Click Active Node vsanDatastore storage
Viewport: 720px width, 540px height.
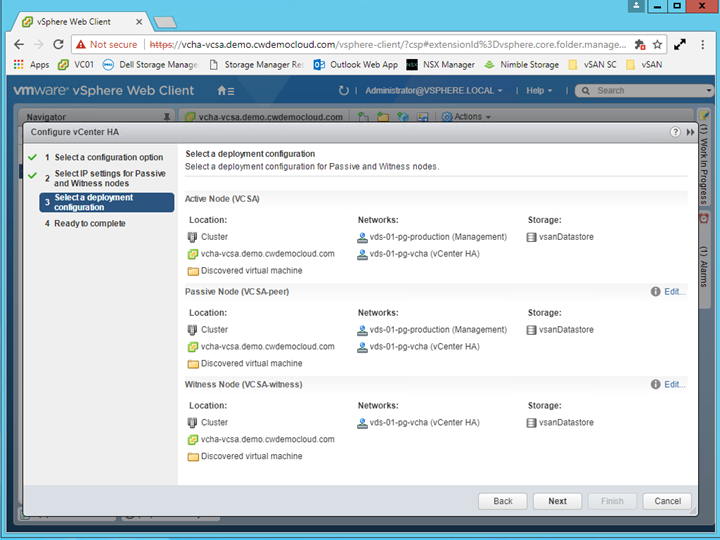560,237
